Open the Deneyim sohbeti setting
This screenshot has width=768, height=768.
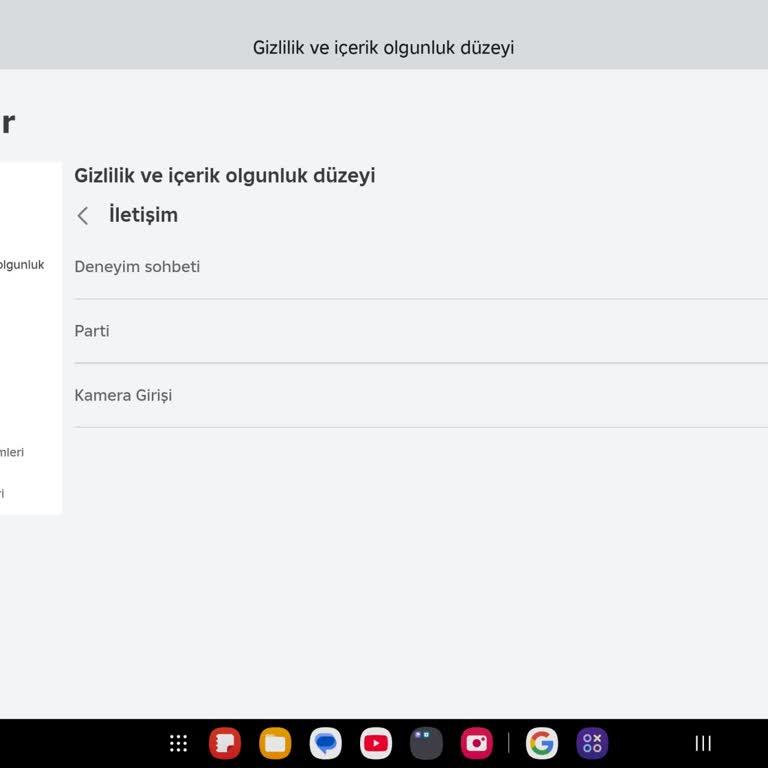(421, 267)
